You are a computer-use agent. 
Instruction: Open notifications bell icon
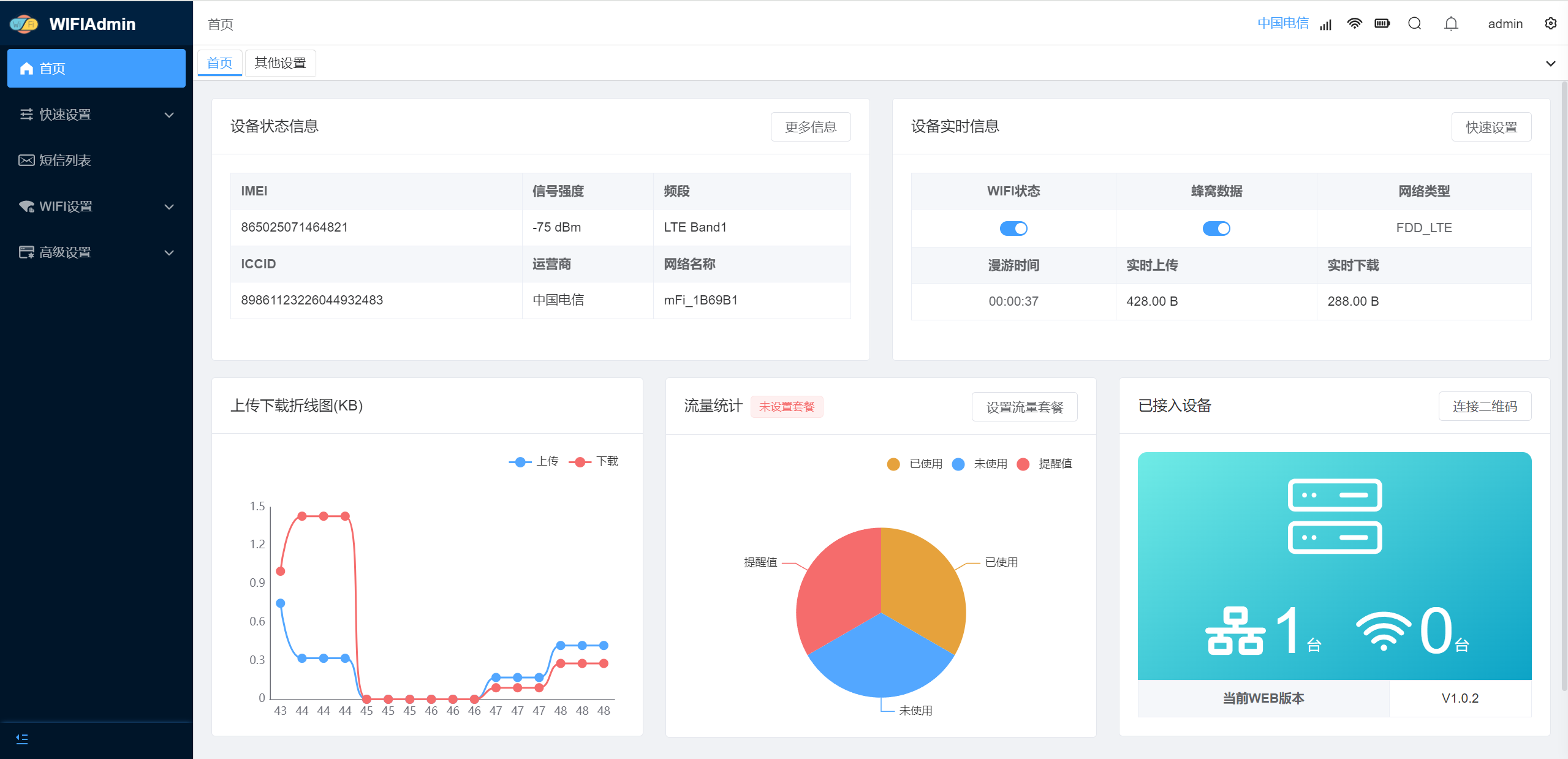click(x=1451, y=24)
